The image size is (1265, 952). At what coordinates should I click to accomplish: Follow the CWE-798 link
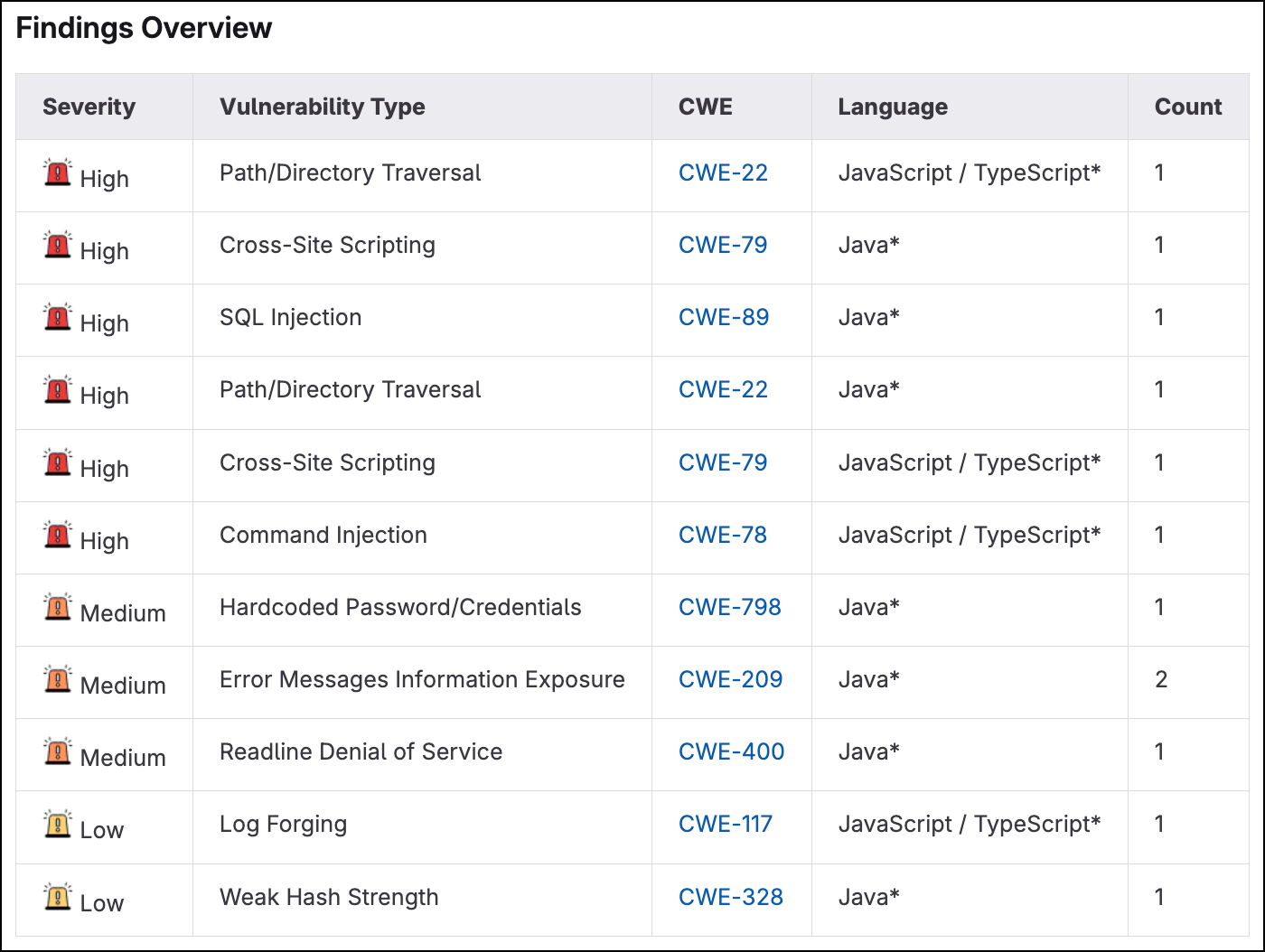pyautogui.click(x=729, y=607)
